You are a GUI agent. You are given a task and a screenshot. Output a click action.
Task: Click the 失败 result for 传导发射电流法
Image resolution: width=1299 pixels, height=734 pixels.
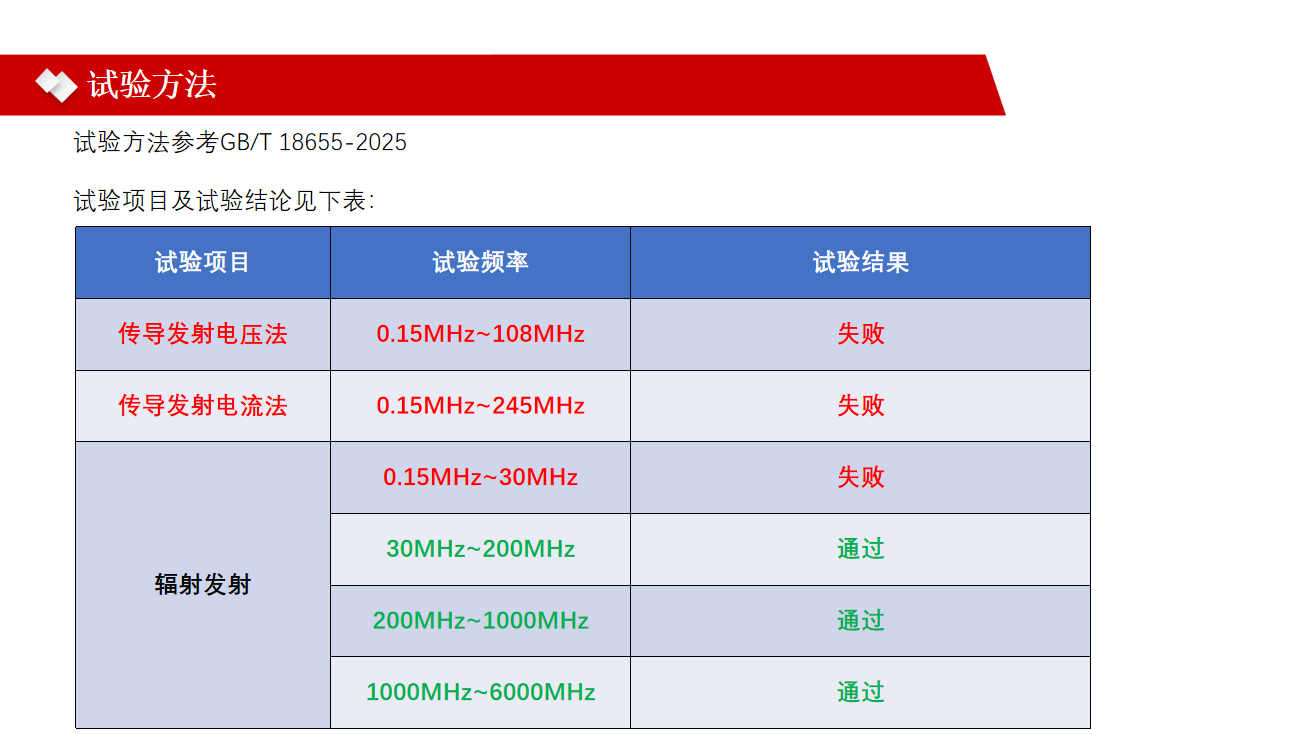tap(860, 406)
